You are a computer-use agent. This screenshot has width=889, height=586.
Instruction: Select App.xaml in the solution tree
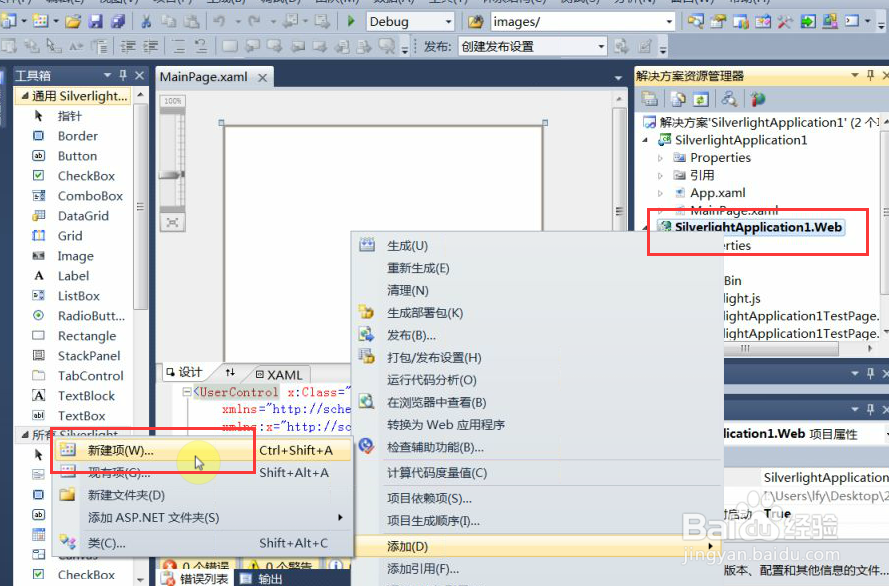(717, 193)
